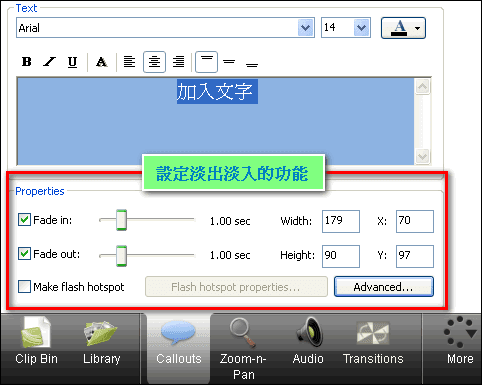
Task: Enable Make flash hotspot option
Action: [24, 287]
